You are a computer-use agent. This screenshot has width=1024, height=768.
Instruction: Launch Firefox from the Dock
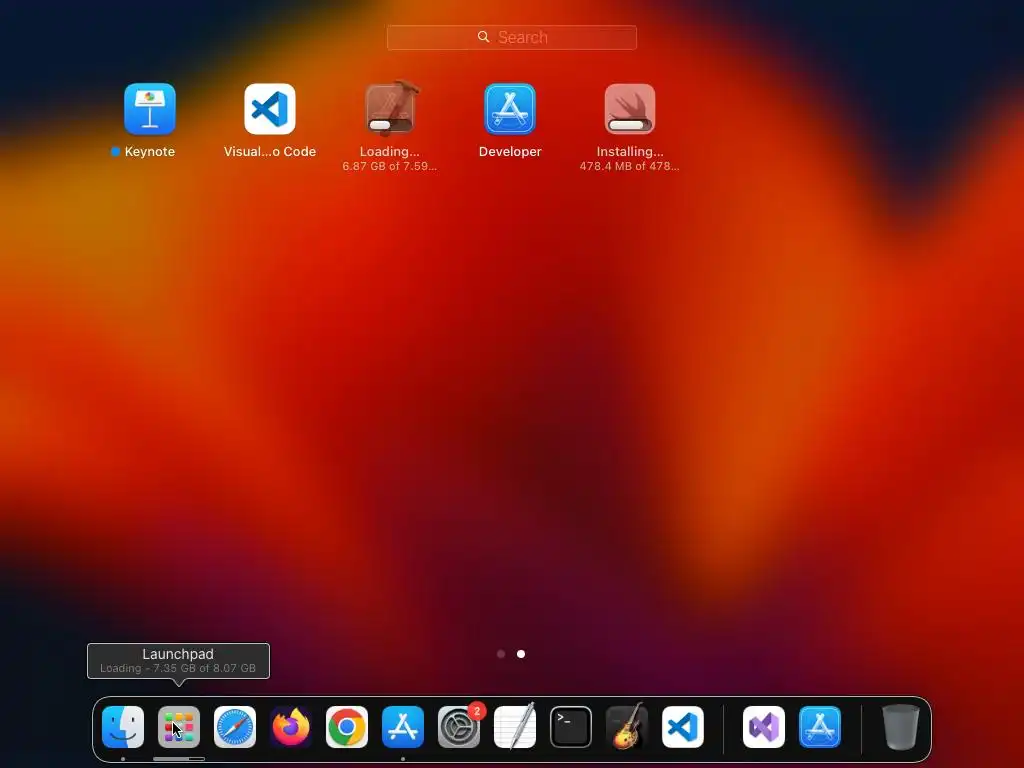[291, 727]
